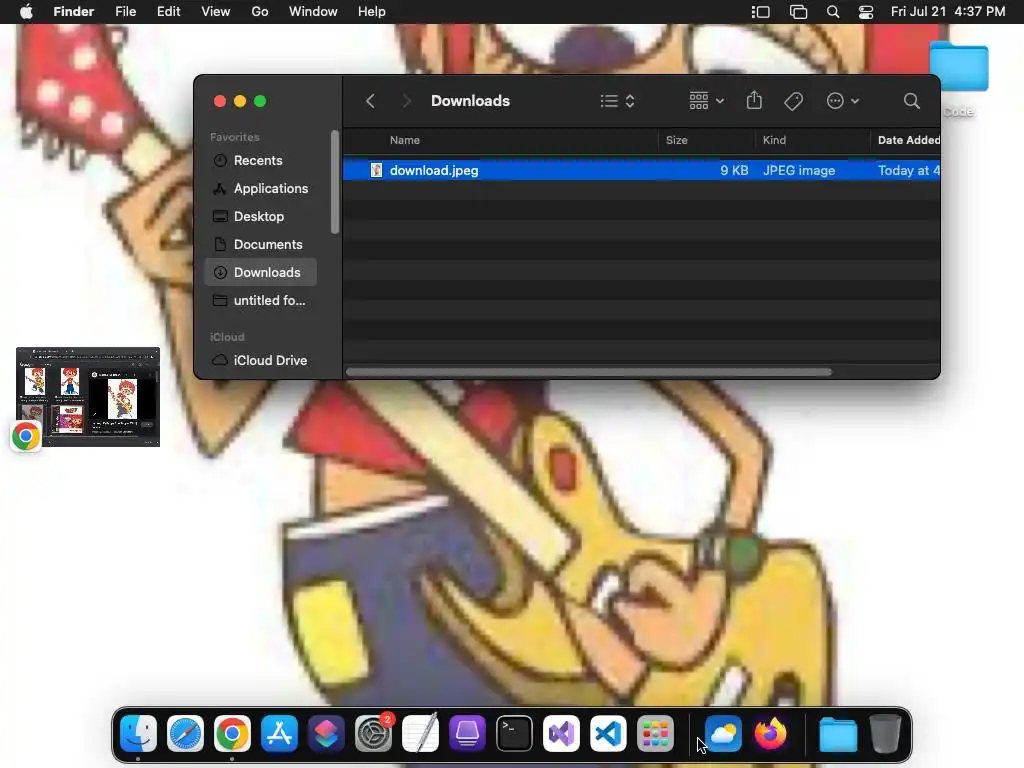1024x768 pixels.
Task: Select Desktop in the sidebar
Action: pyautogui.click(x=260, y=217)
